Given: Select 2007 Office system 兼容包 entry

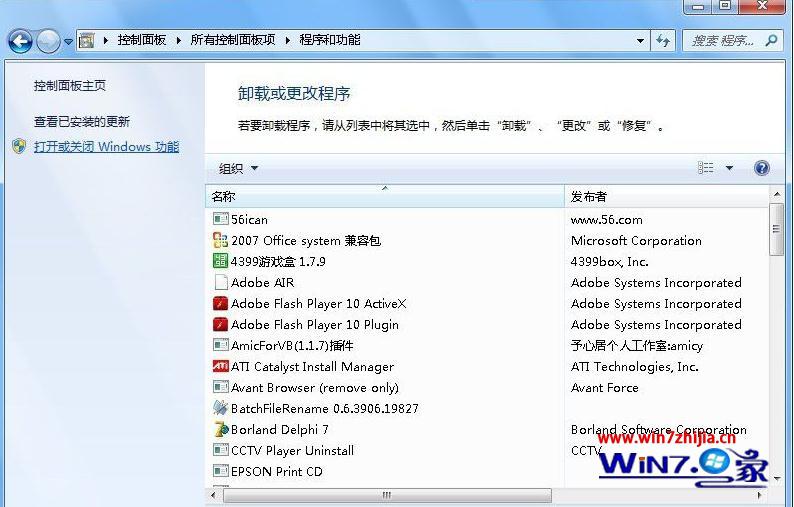Looking at the screenshot, I should [306, 241].
